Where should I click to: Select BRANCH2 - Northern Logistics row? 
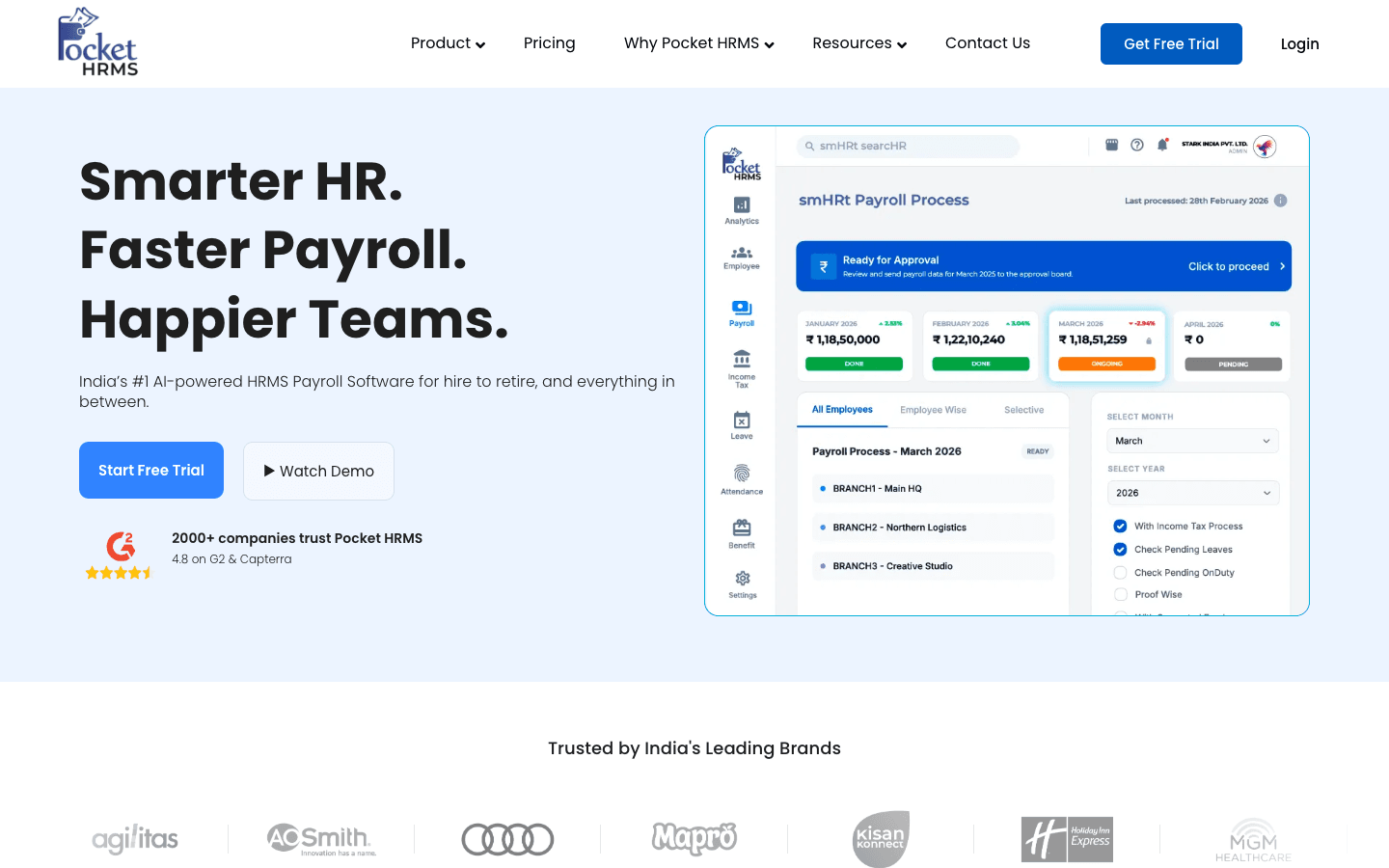point(933,528)
